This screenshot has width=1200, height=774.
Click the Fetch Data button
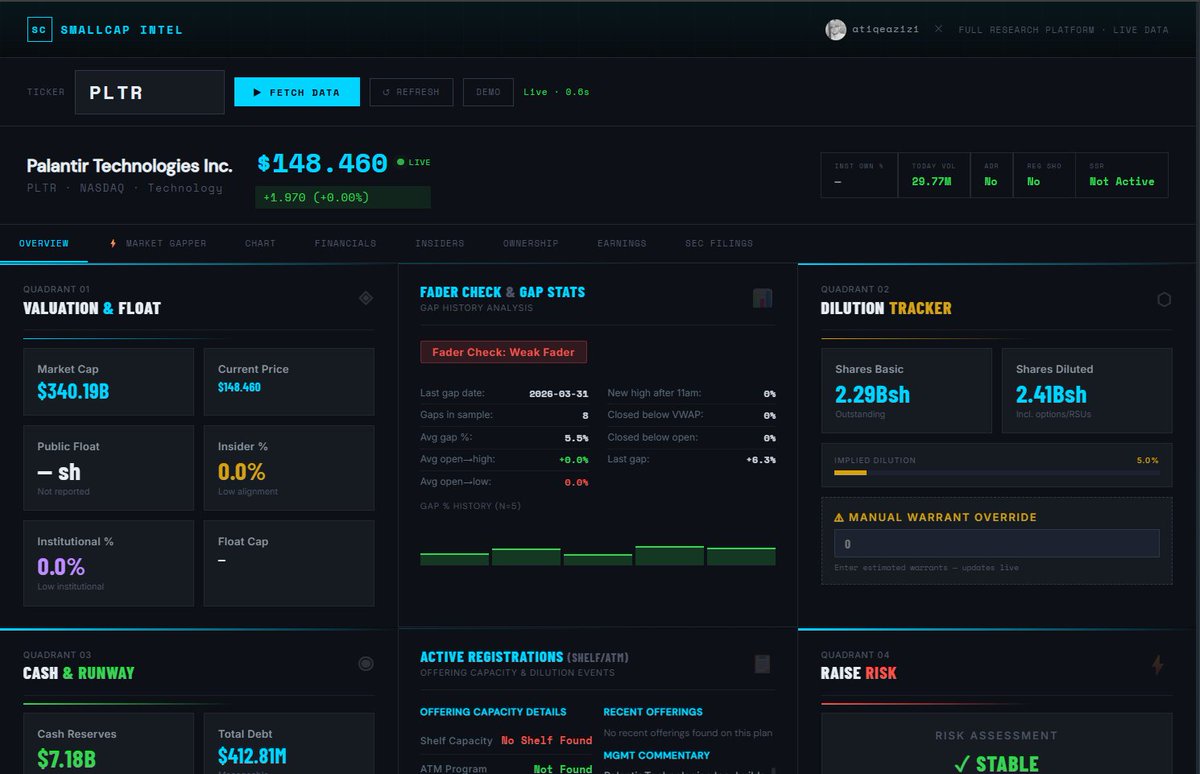(x=297, y=92)
